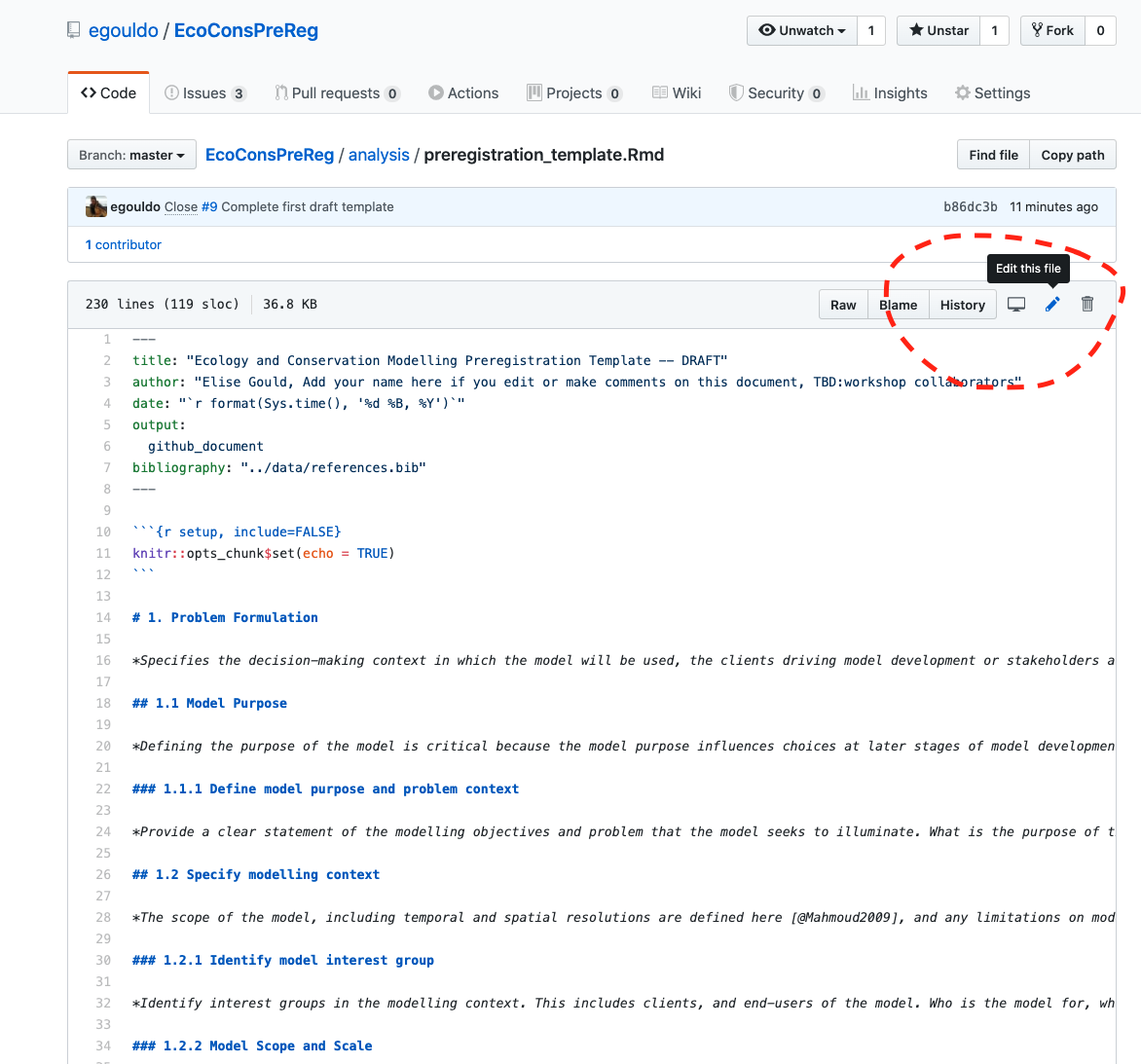Open commit b86dc3b
The height and width of the screenshot is (1064, 1141).
tap(970, 206)
